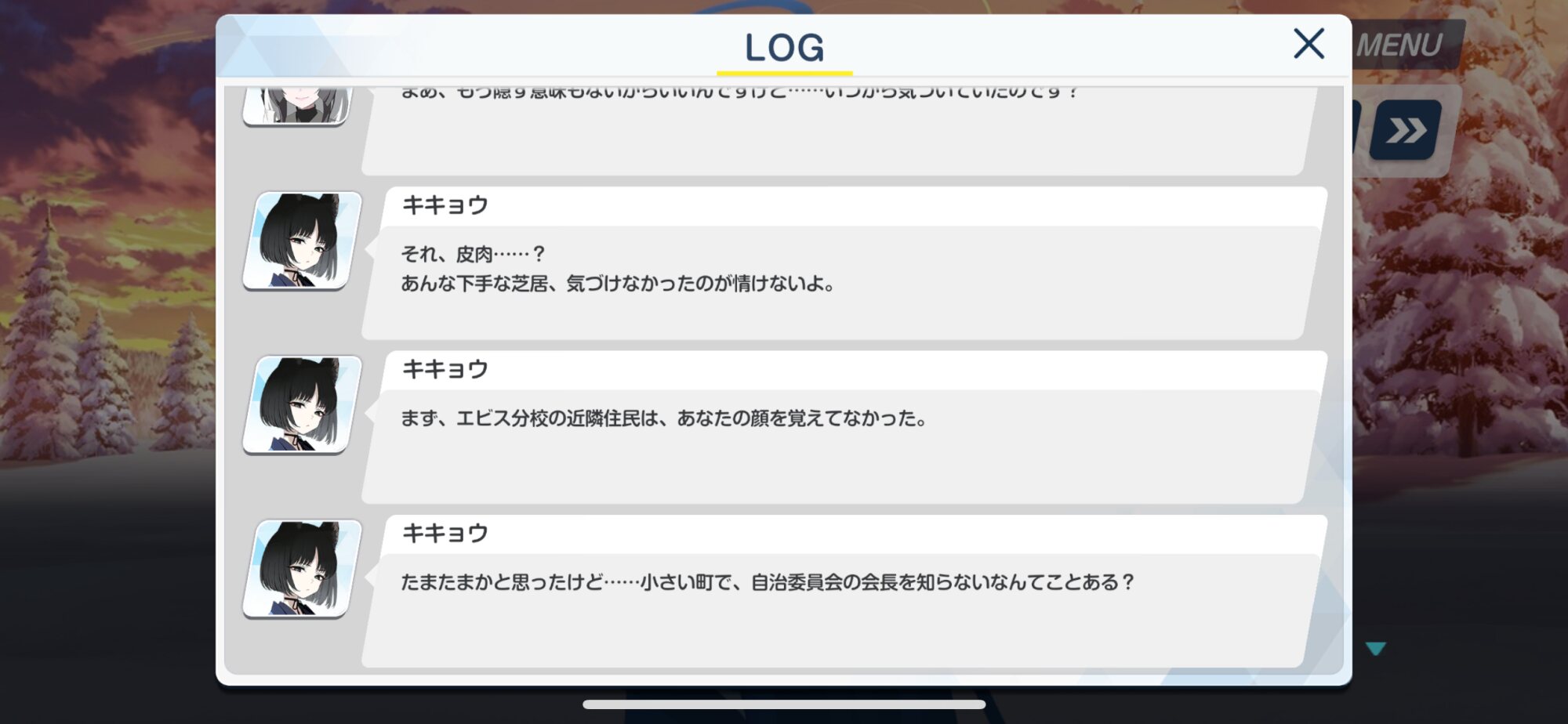
Task: Tap キキョウ name label on last entry
Action: click(x=445, y=534)
